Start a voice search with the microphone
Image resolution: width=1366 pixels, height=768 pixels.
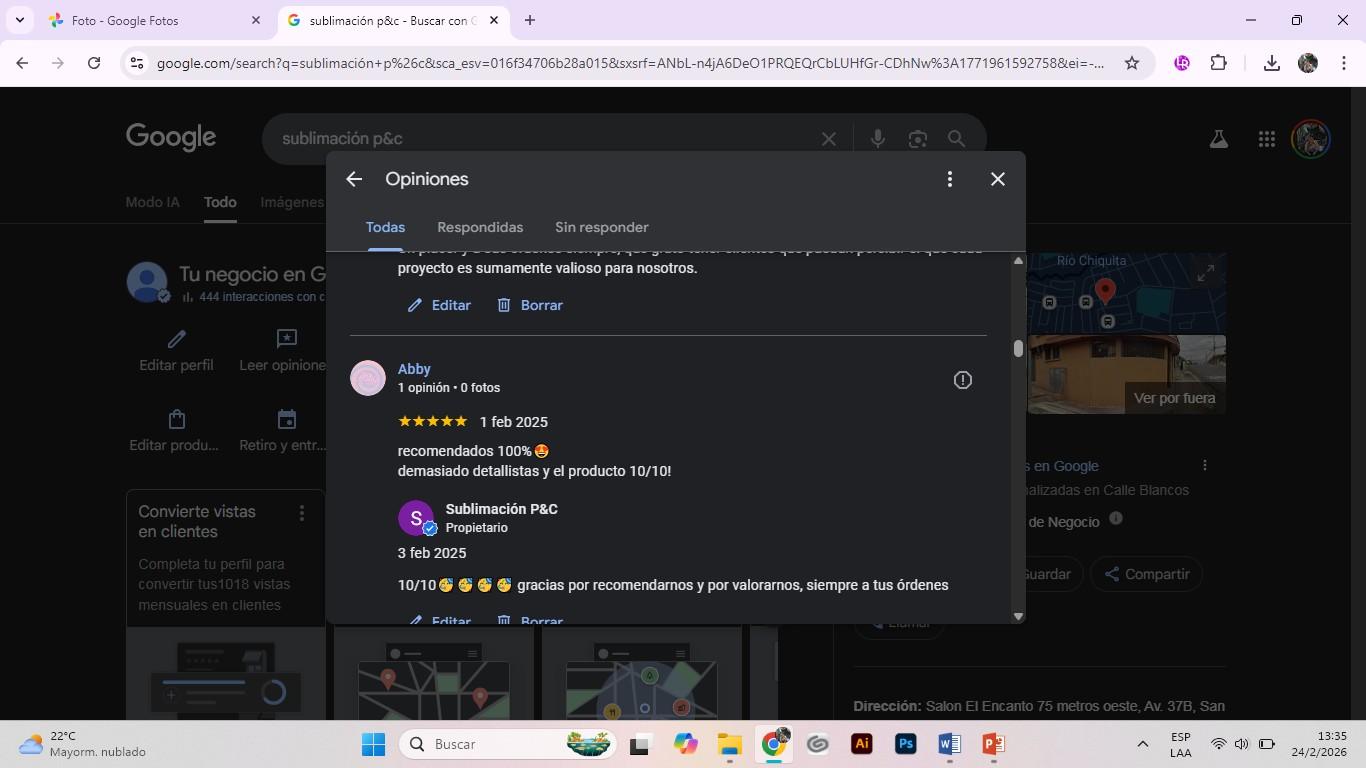[x=878, y=139]
